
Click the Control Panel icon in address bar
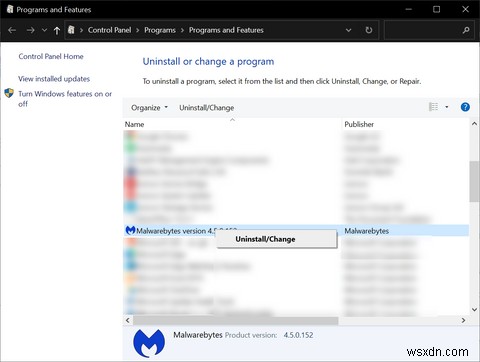(x=71, y=30)
